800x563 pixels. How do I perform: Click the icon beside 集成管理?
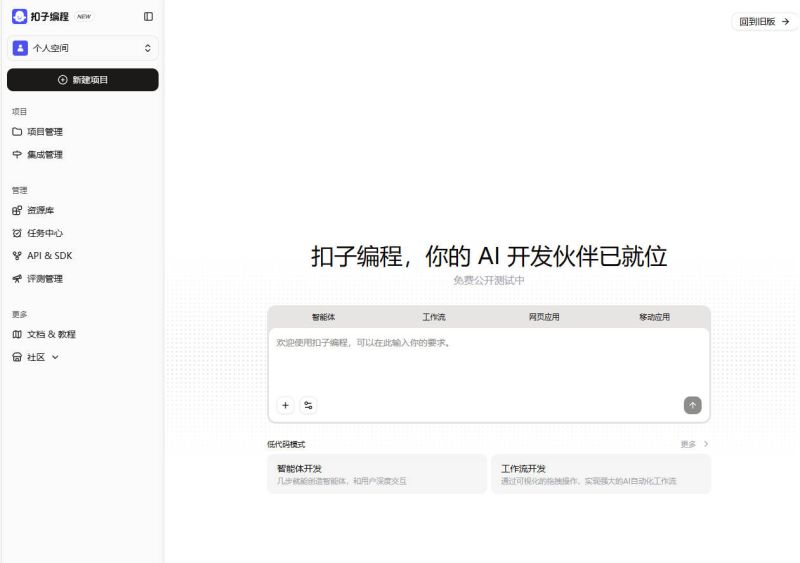point(17,155)
